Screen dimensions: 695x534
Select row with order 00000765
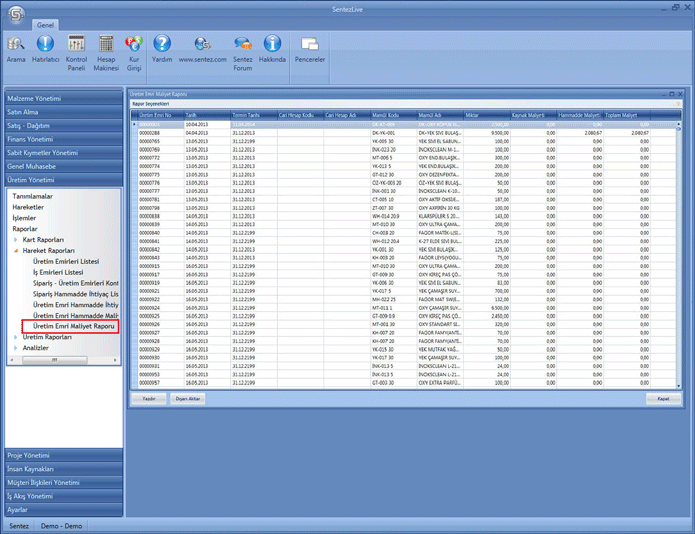404,141
